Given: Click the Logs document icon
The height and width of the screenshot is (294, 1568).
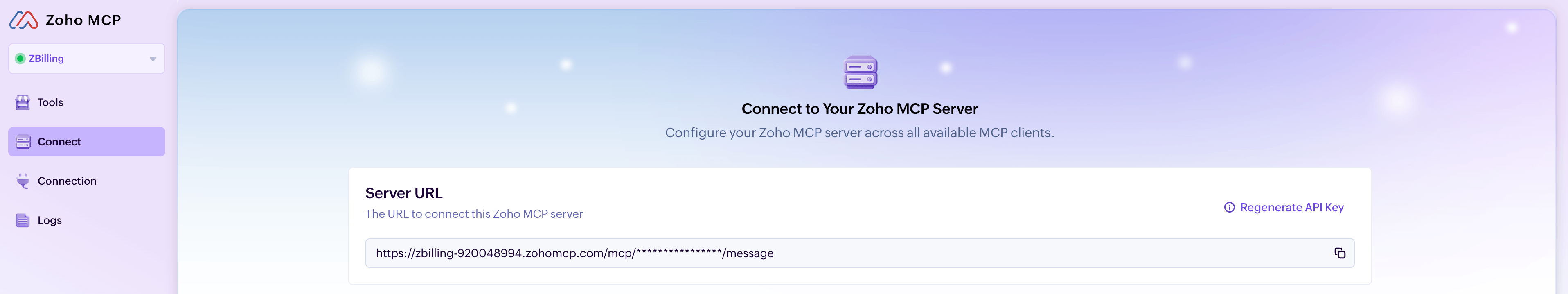Looking at the screenshot, I should point(23,220).
